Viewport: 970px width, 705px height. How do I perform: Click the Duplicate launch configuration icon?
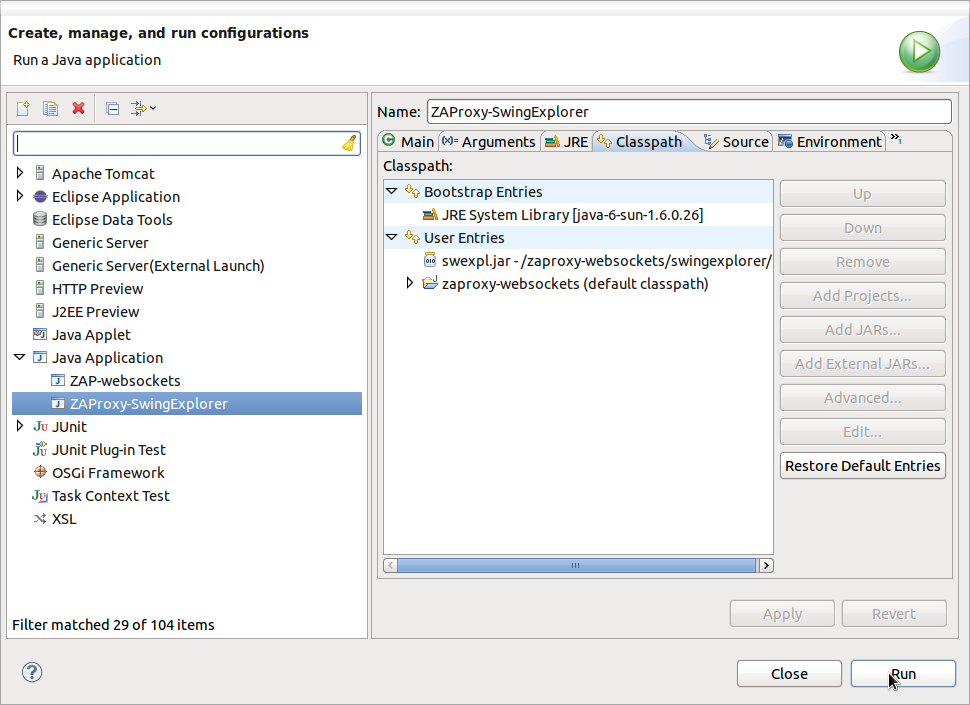(50, 108)
